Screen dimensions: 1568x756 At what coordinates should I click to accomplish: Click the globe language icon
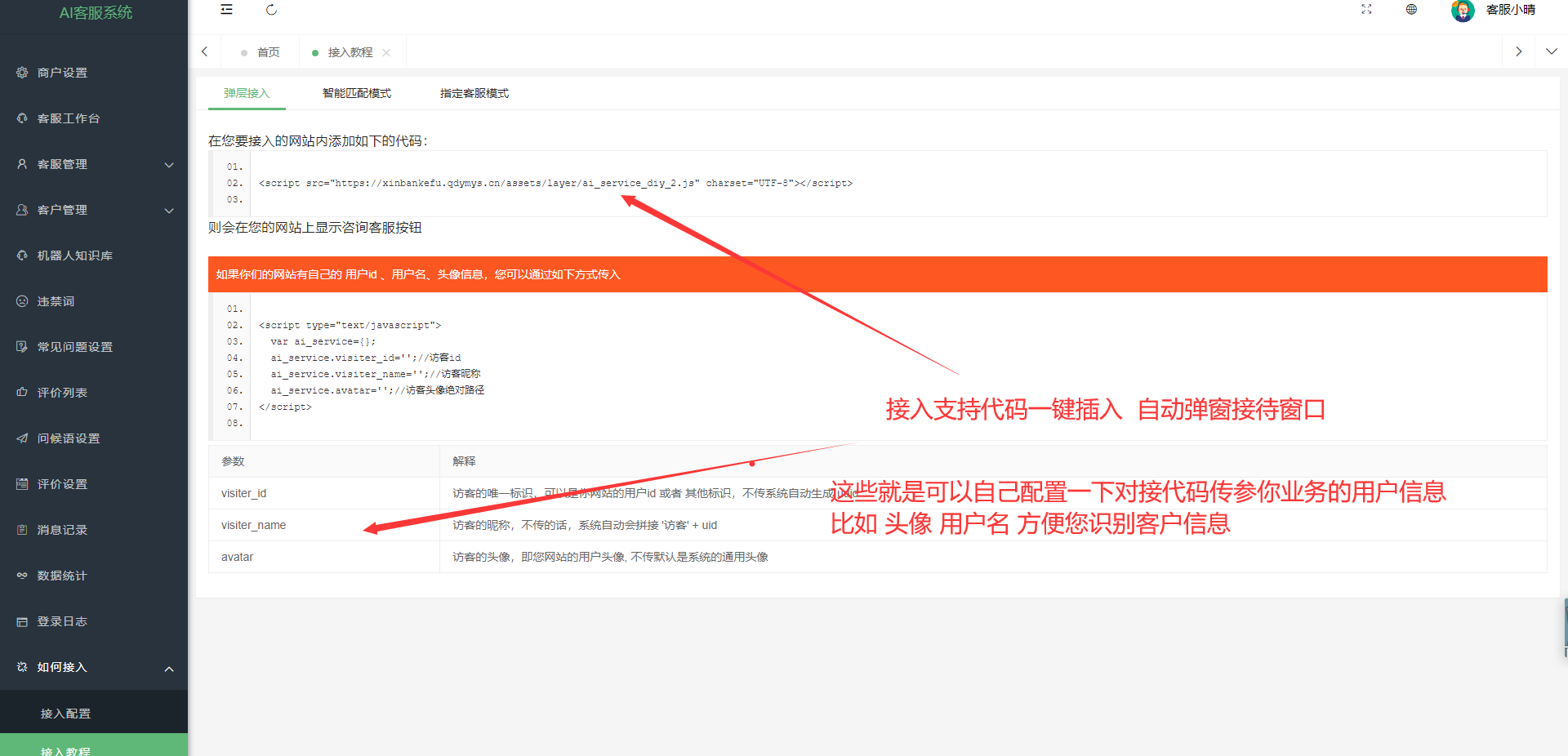pyautogui.click(x=1411, y=10)
